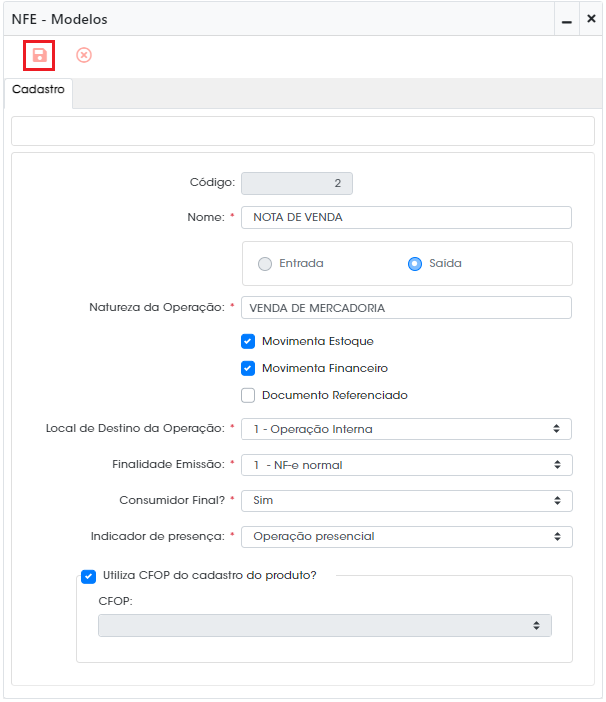606x702 pixels.
Task: Click the Nome input field
Action: click(406, 218)
